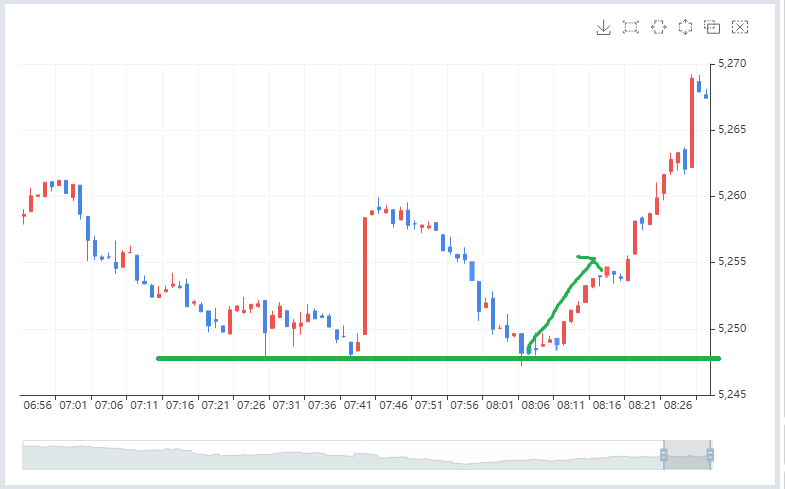Click the 5,245 price axis label
This screenshot has width=785, height=489.
pos(732,394)
